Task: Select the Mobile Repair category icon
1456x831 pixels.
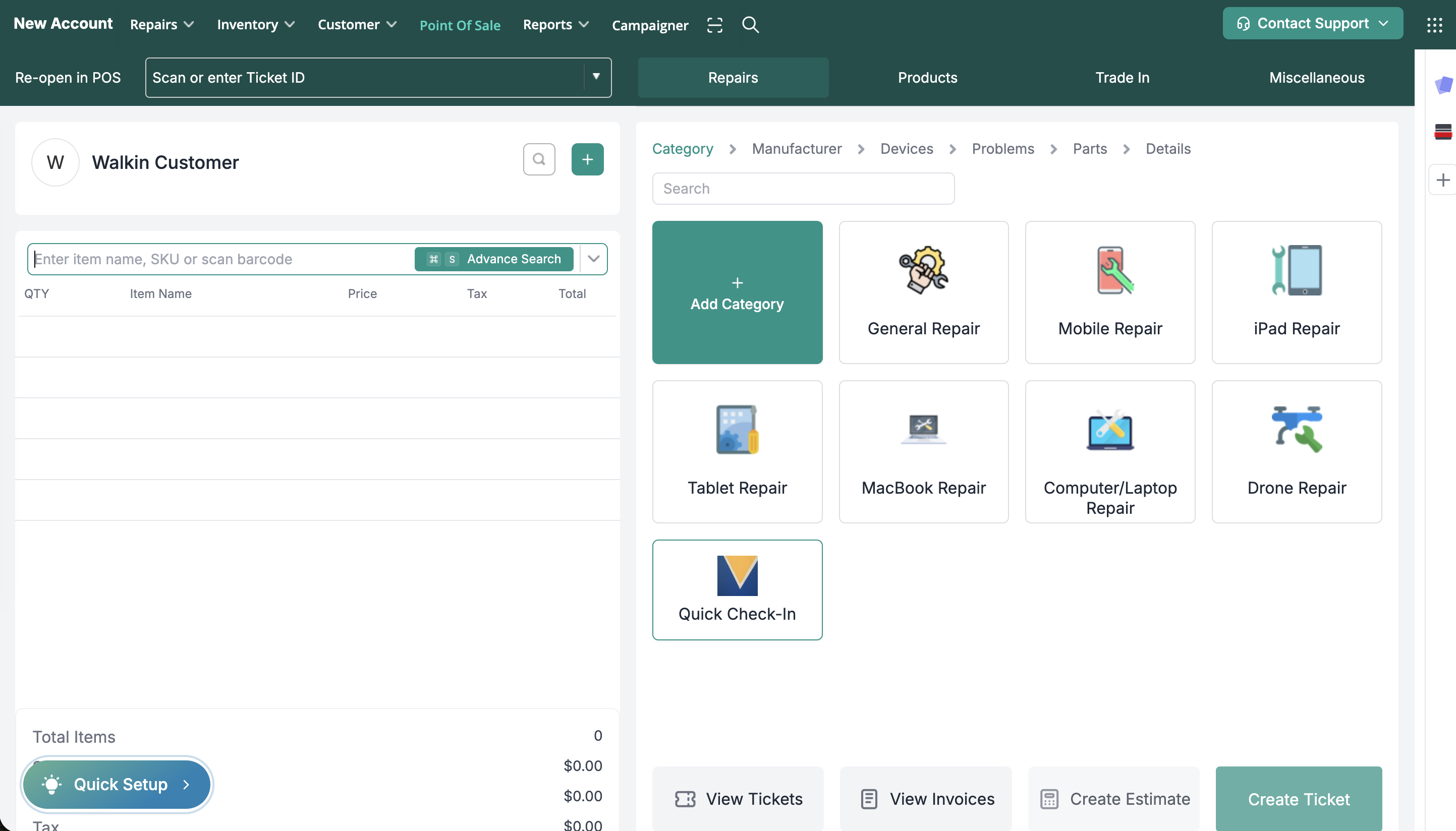Action: click(1109, 292)
